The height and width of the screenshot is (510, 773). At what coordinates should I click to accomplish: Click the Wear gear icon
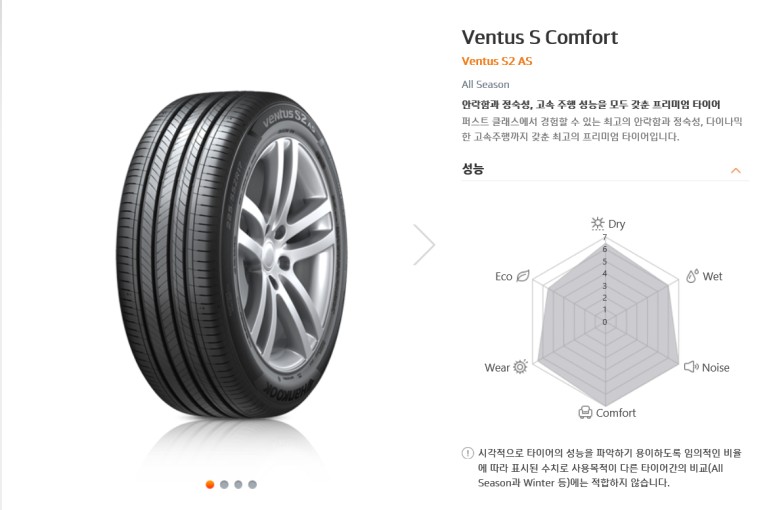[x=520, y=367]
